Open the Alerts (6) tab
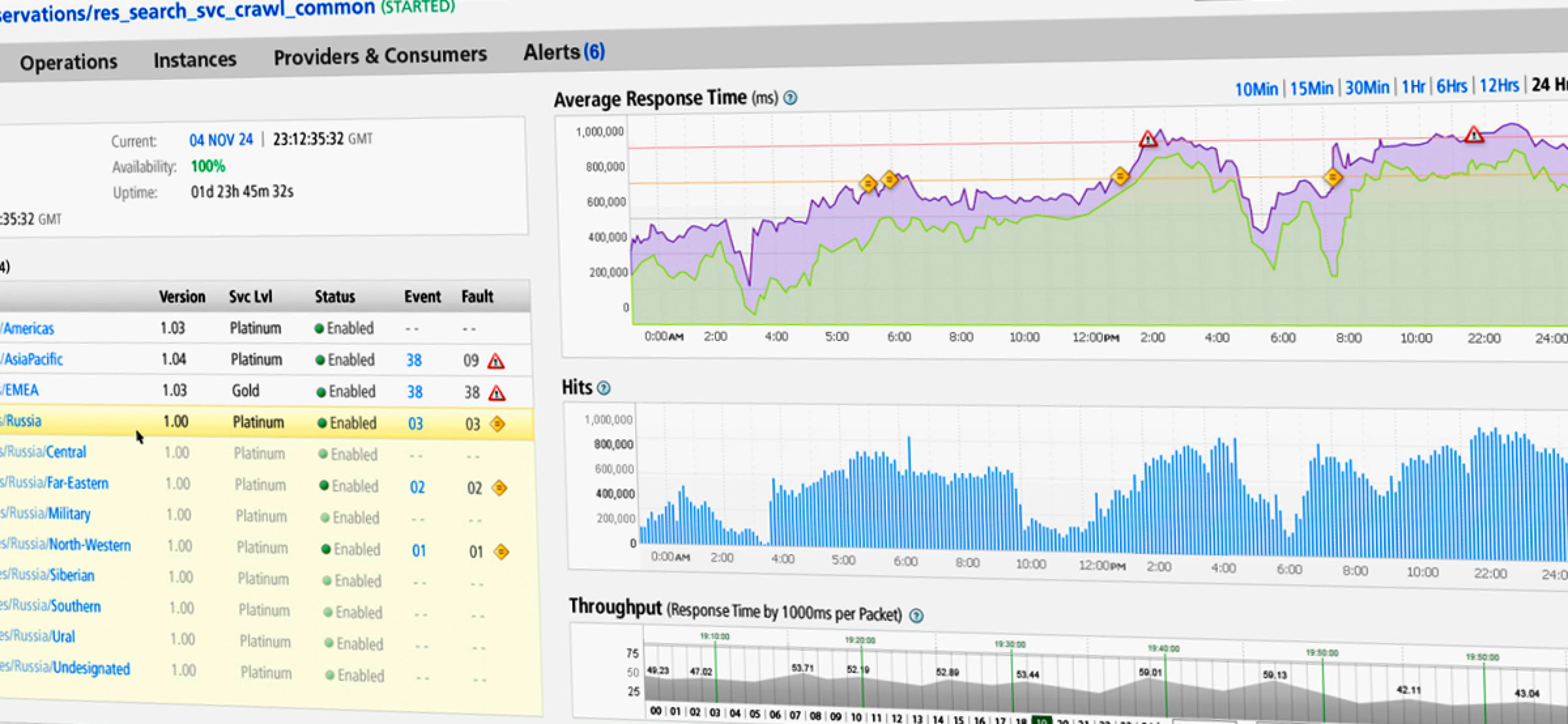This screenshot has width=1568, height=724. [x=564, y=52]
